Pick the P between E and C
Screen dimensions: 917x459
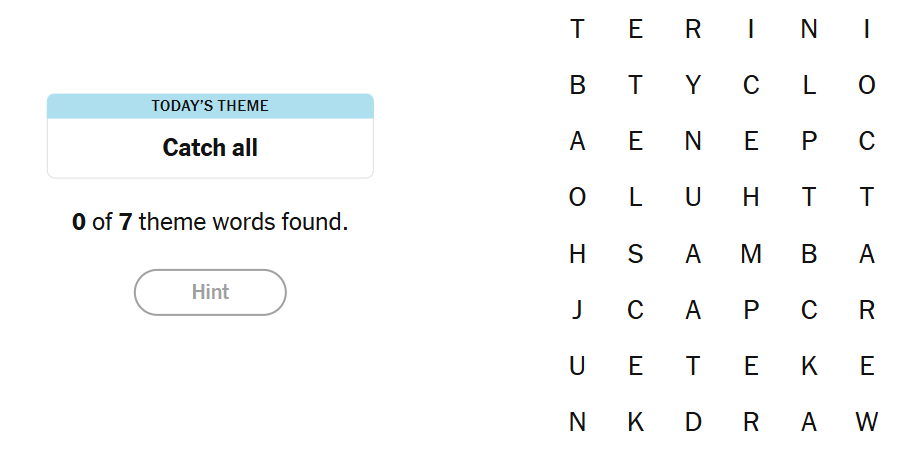(809, 142)
